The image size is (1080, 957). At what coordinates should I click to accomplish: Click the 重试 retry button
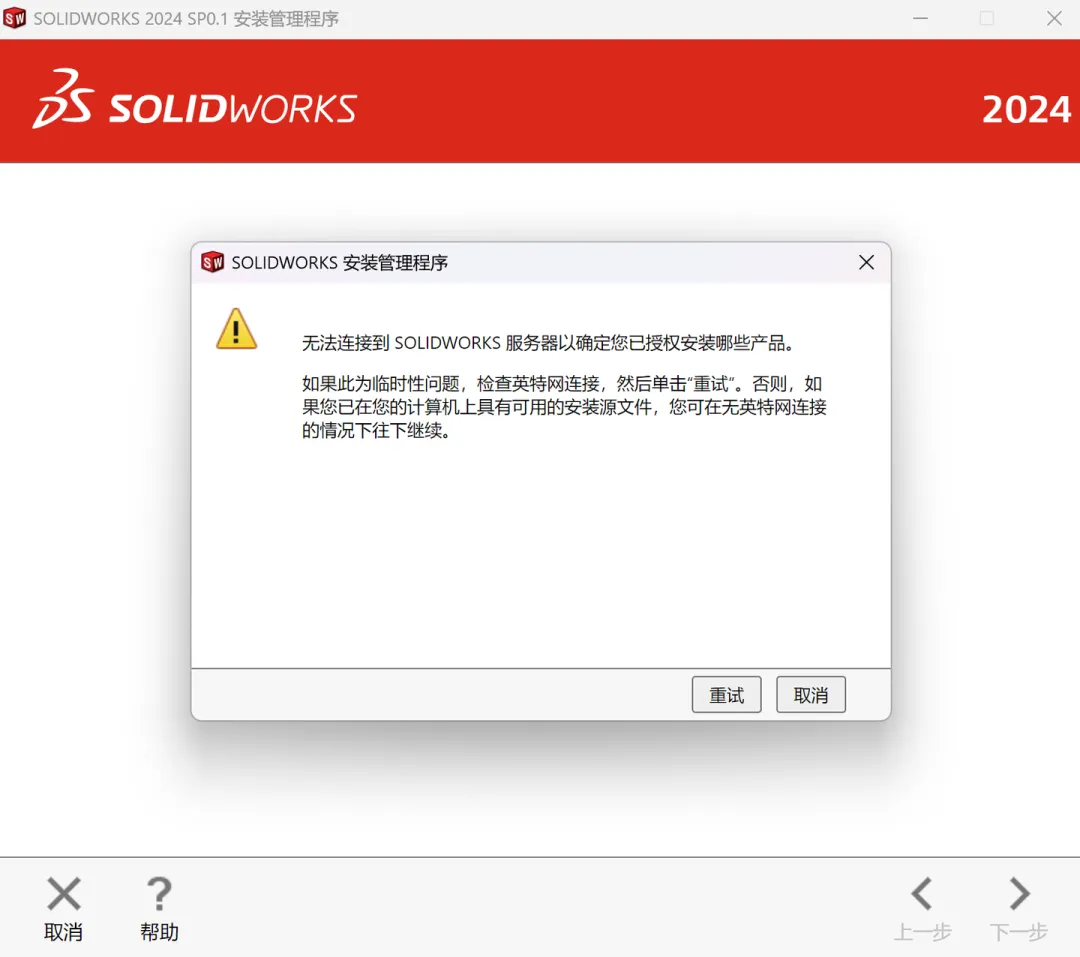[726, 694]
